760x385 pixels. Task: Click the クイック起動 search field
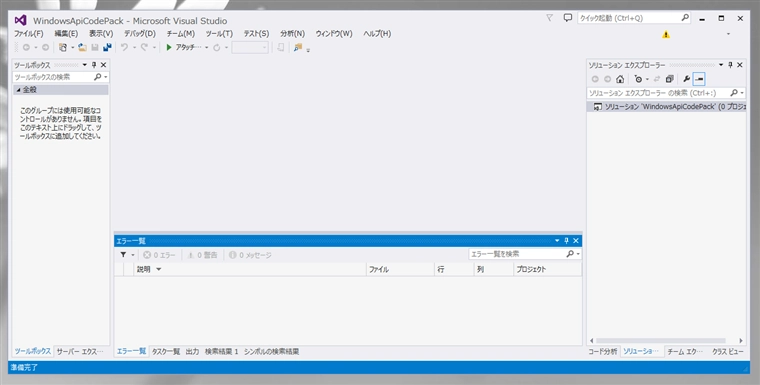[x=634, y=18]
